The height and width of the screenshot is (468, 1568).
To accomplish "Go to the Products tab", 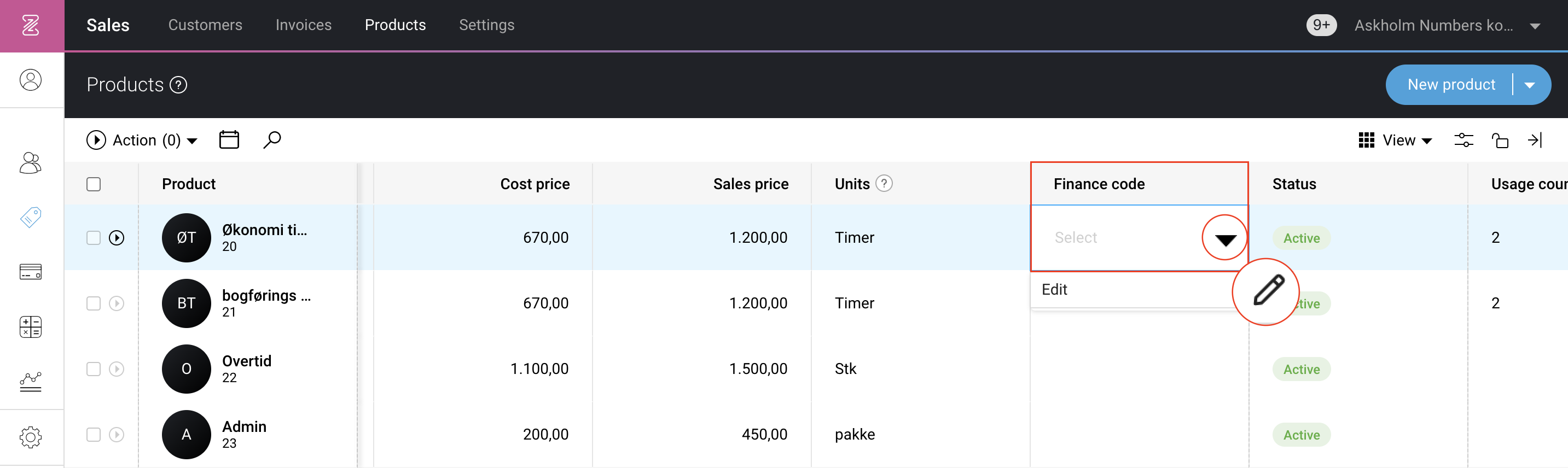I will pyautogui.click(x=396, y=25).
